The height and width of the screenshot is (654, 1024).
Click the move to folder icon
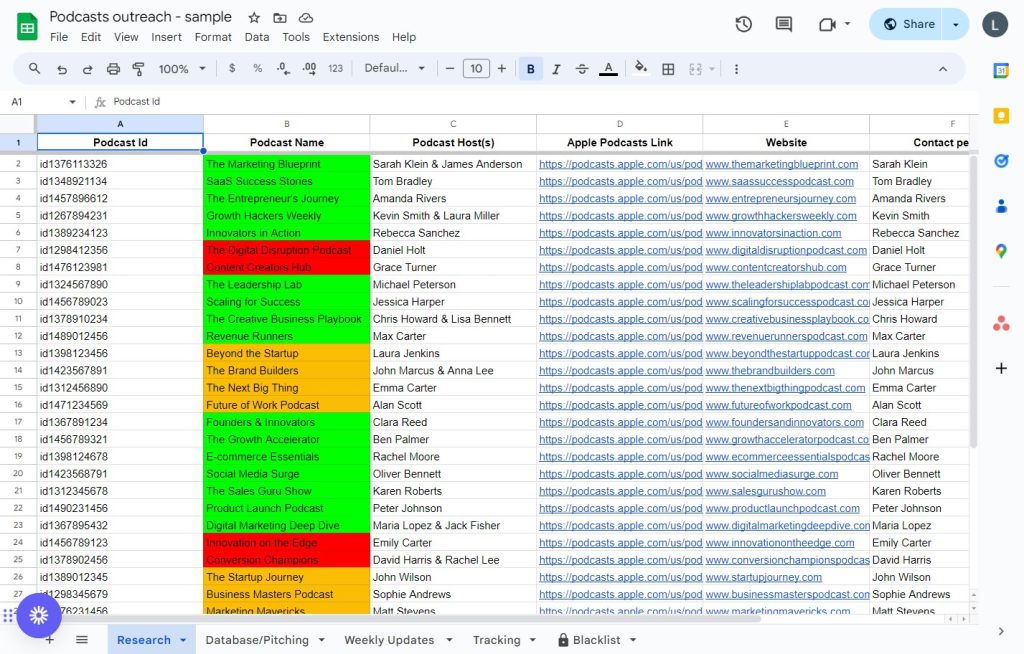(x=280, y=18)
